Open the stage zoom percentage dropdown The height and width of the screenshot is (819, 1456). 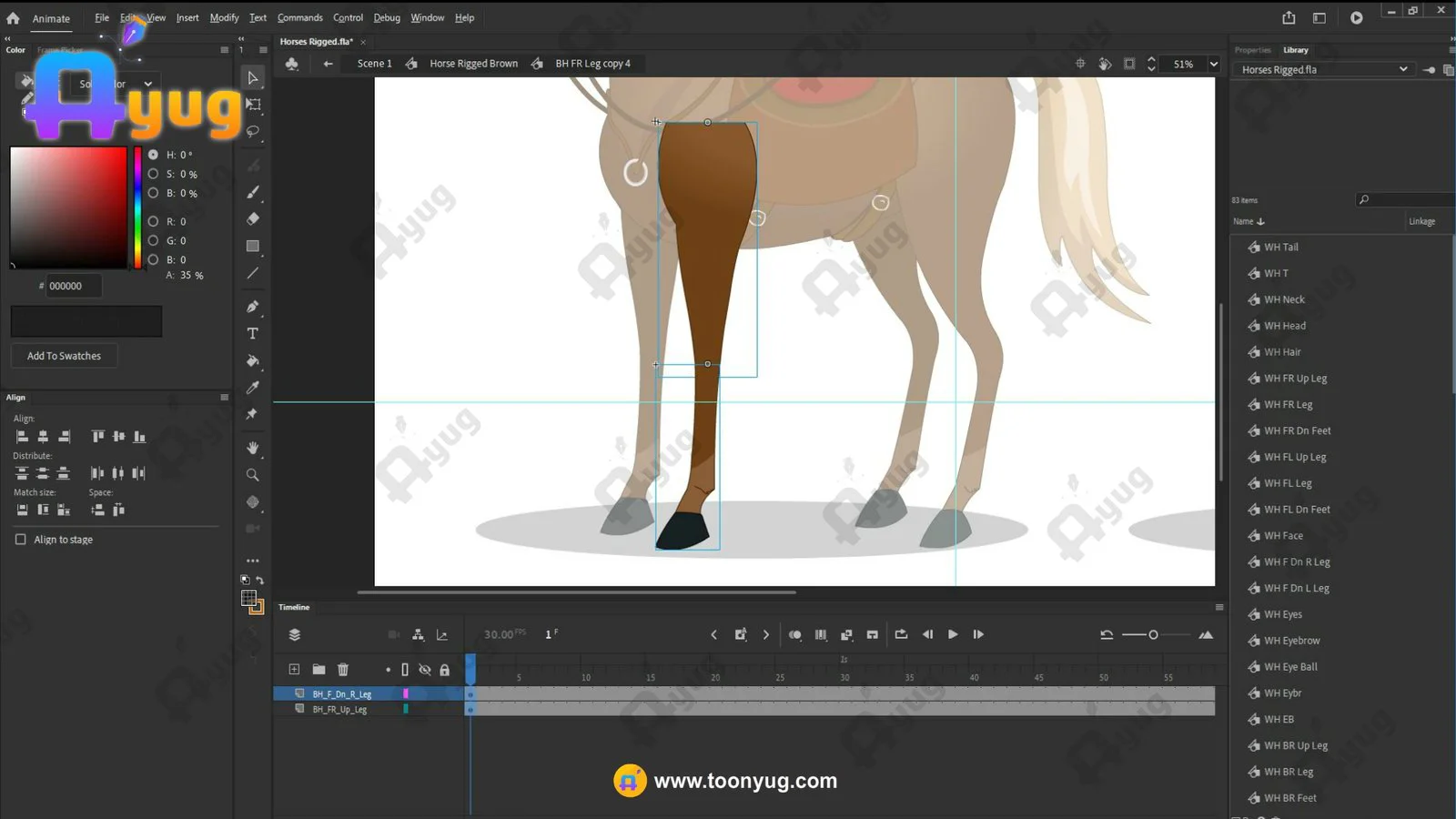[1213, 64]
